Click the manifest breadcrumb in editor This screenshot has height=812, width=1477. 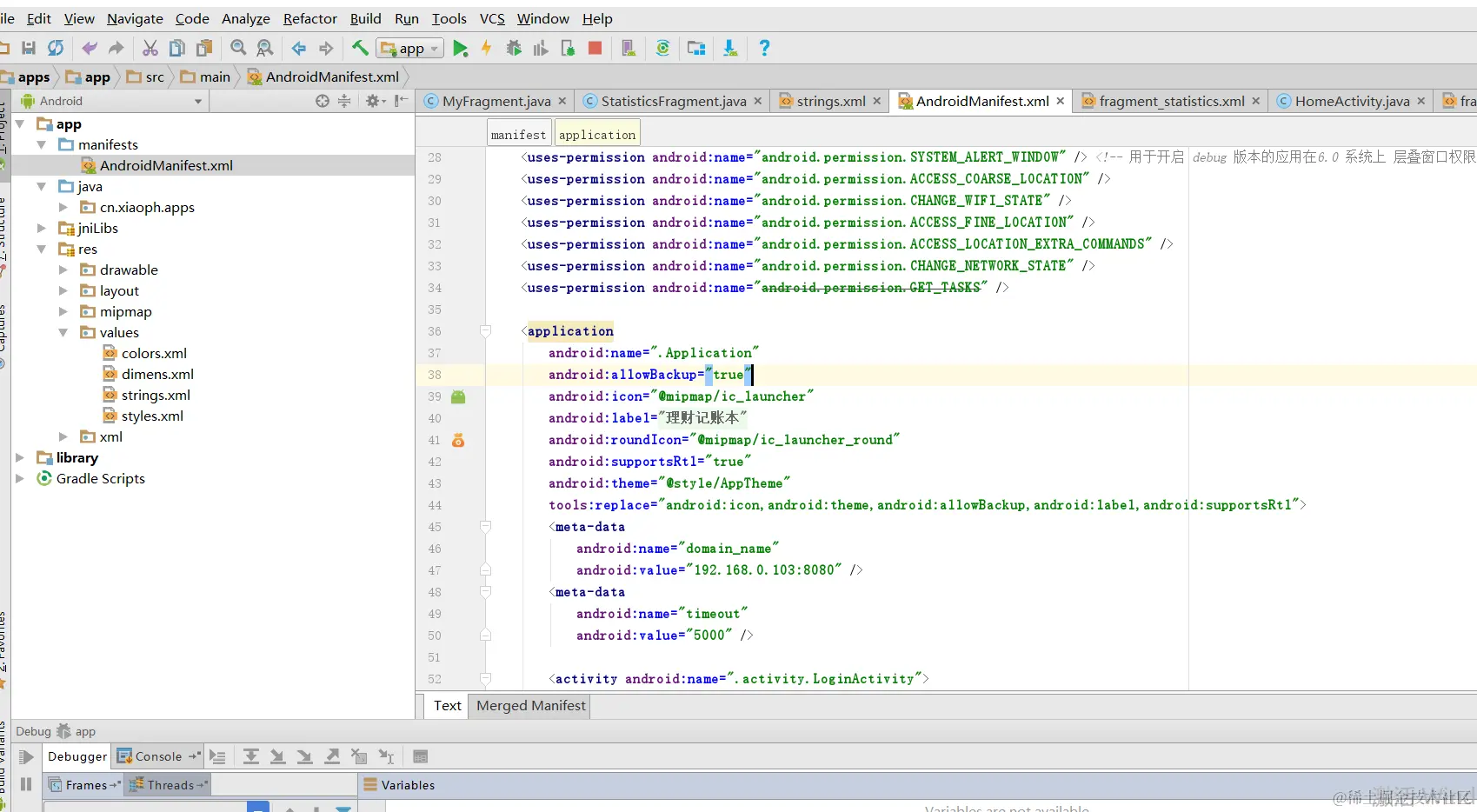[518, 135]
